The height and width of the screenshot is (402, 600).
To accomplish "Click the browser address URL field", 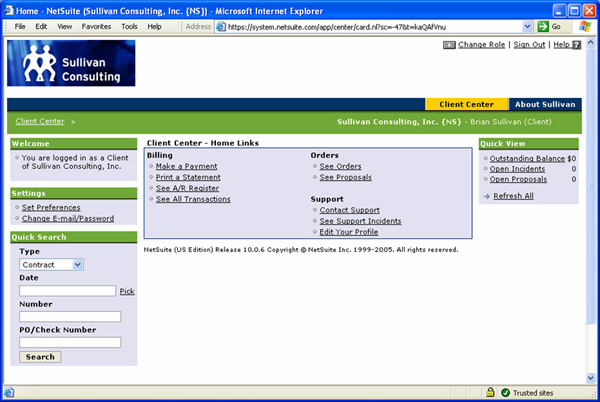I will click(373, 27).
